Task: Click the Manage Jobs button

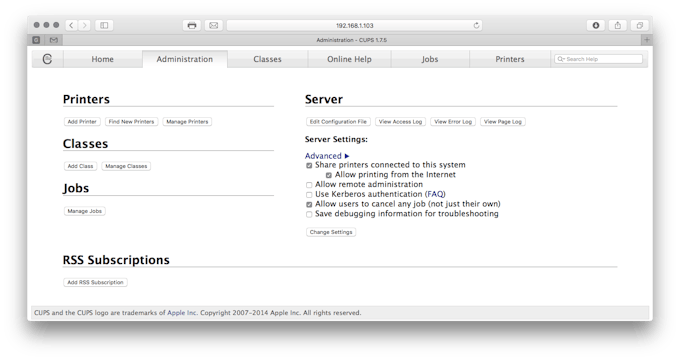Action: click(85, 211)
